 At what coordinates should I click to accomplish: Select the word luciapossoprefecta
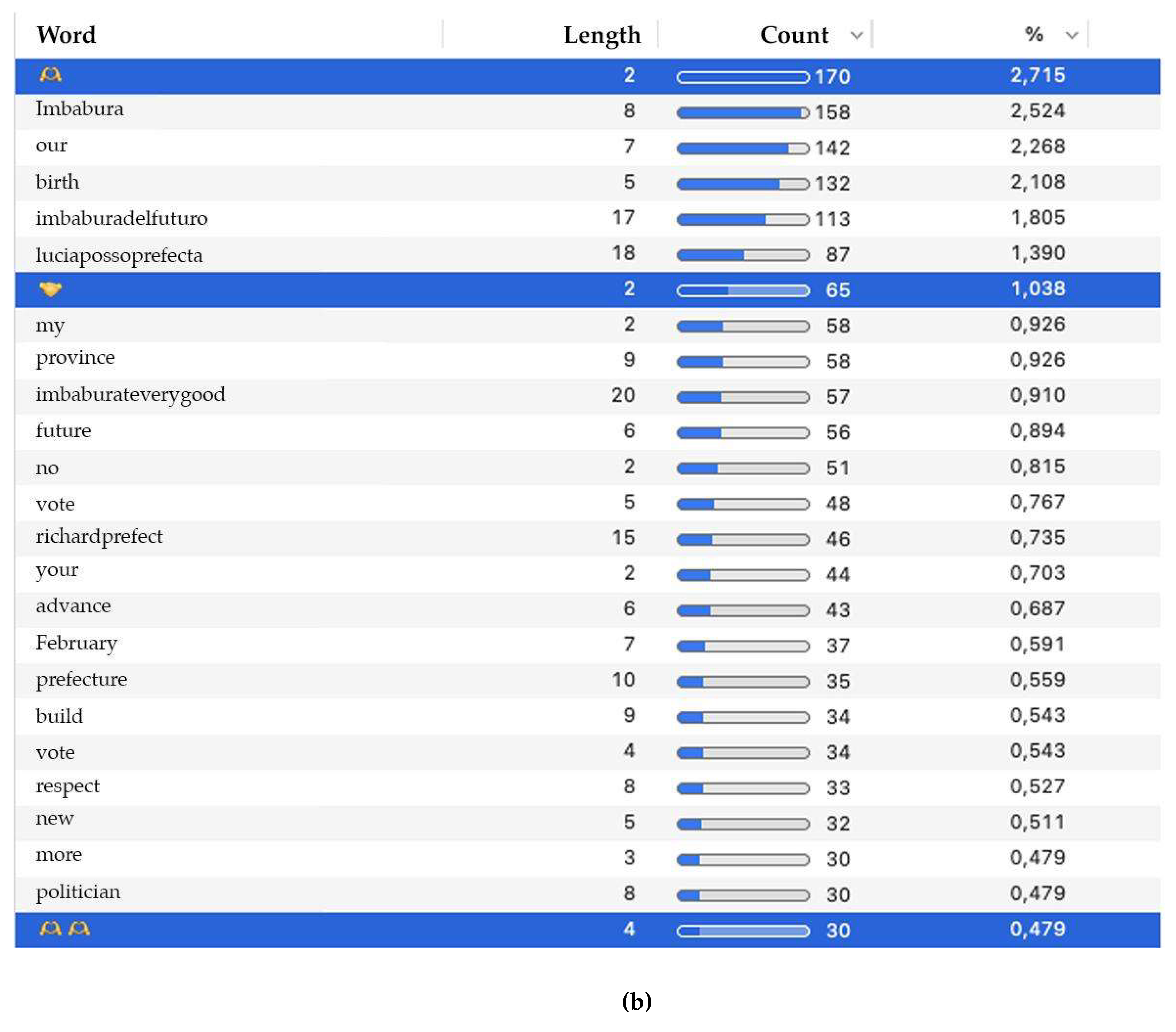click(119, 254)
